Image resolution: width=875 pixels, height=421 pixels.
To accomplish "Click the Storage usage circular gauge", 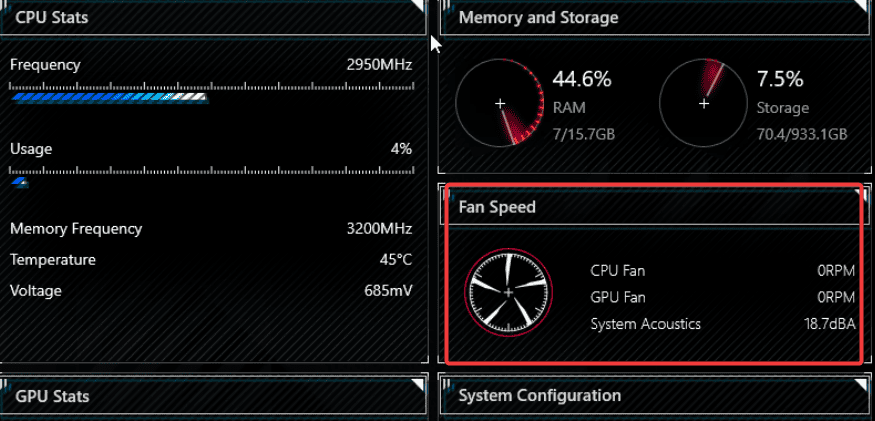I will (x=704, y=103).
